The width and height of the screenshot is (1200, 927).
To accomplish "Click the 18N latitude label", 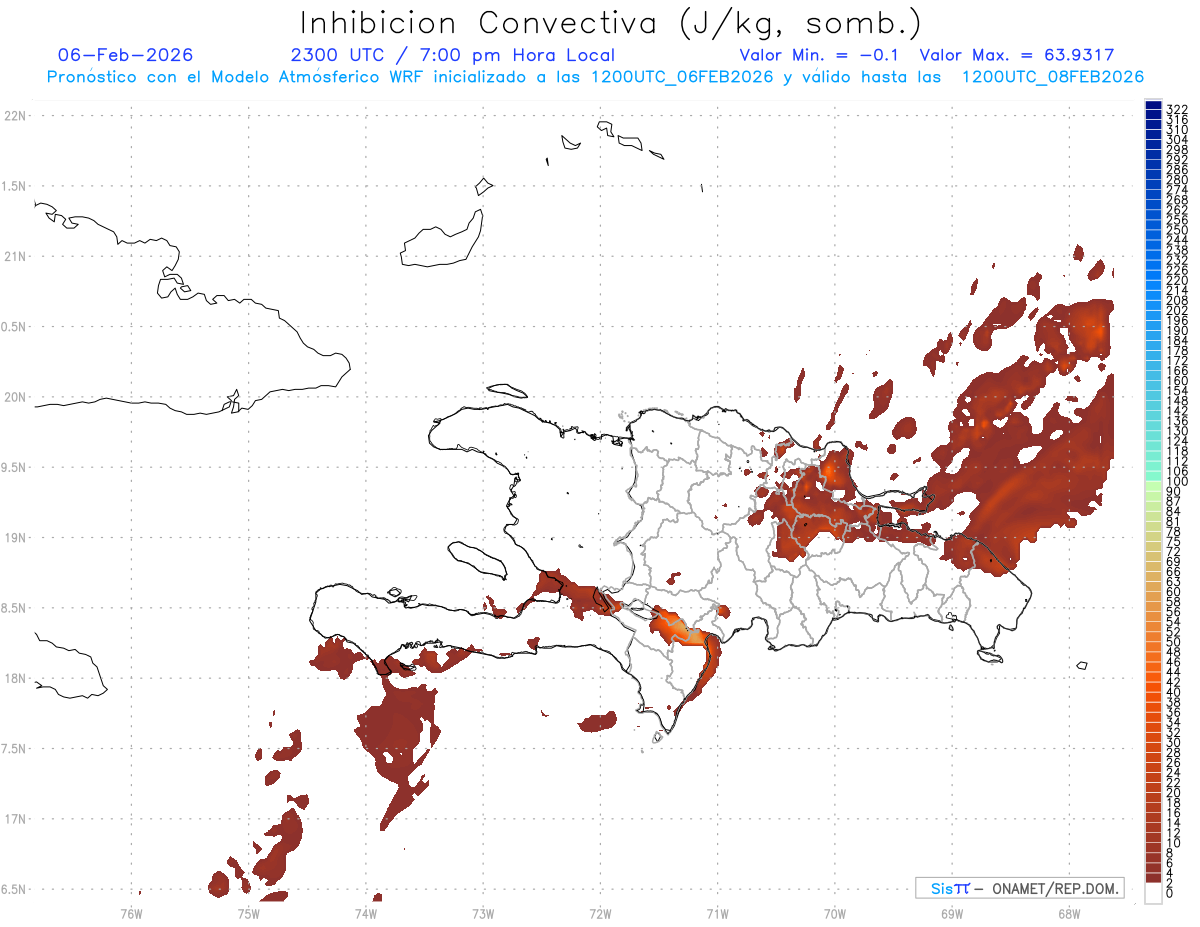I will coord(16,678).
